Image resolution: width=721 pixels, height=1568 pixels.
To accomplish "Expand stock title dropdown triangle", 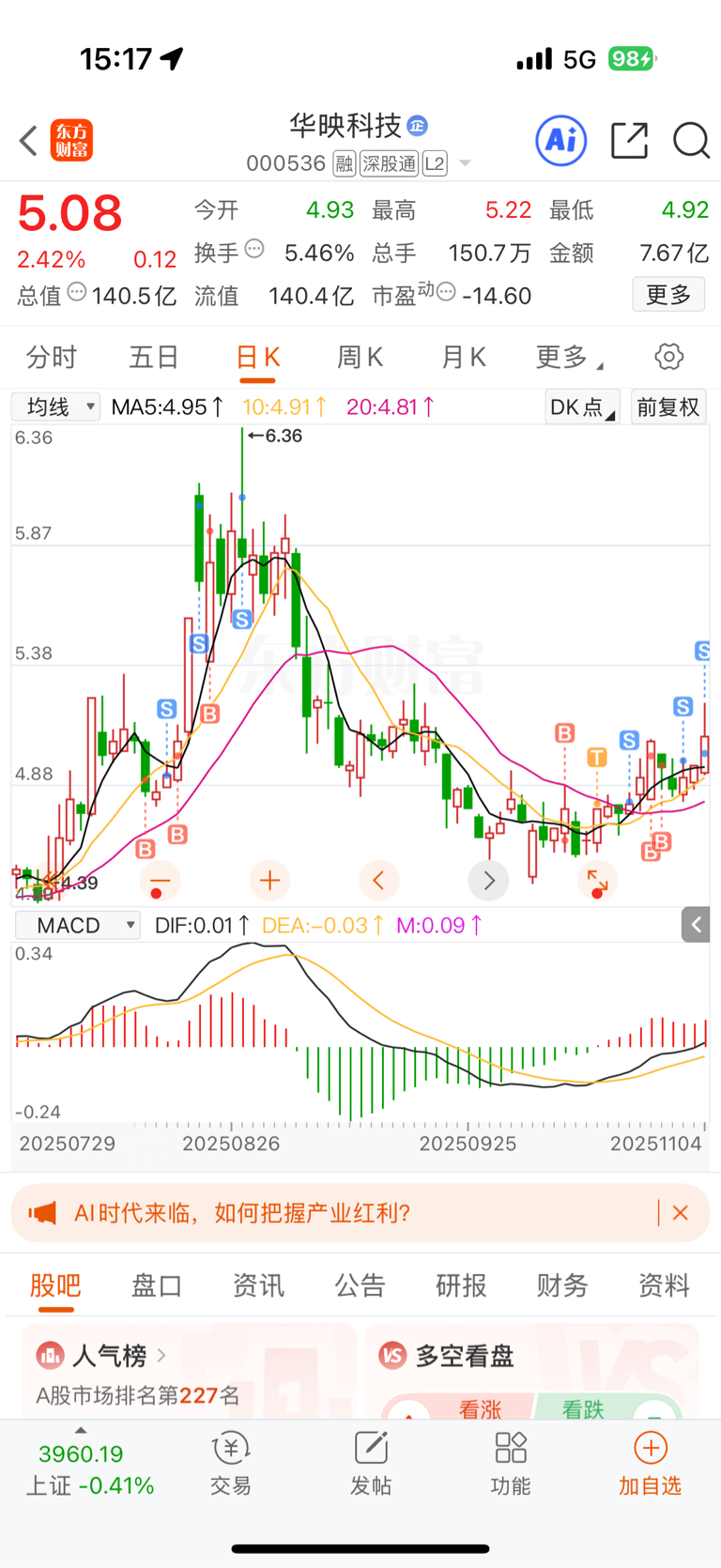I will tap(465, 164).
